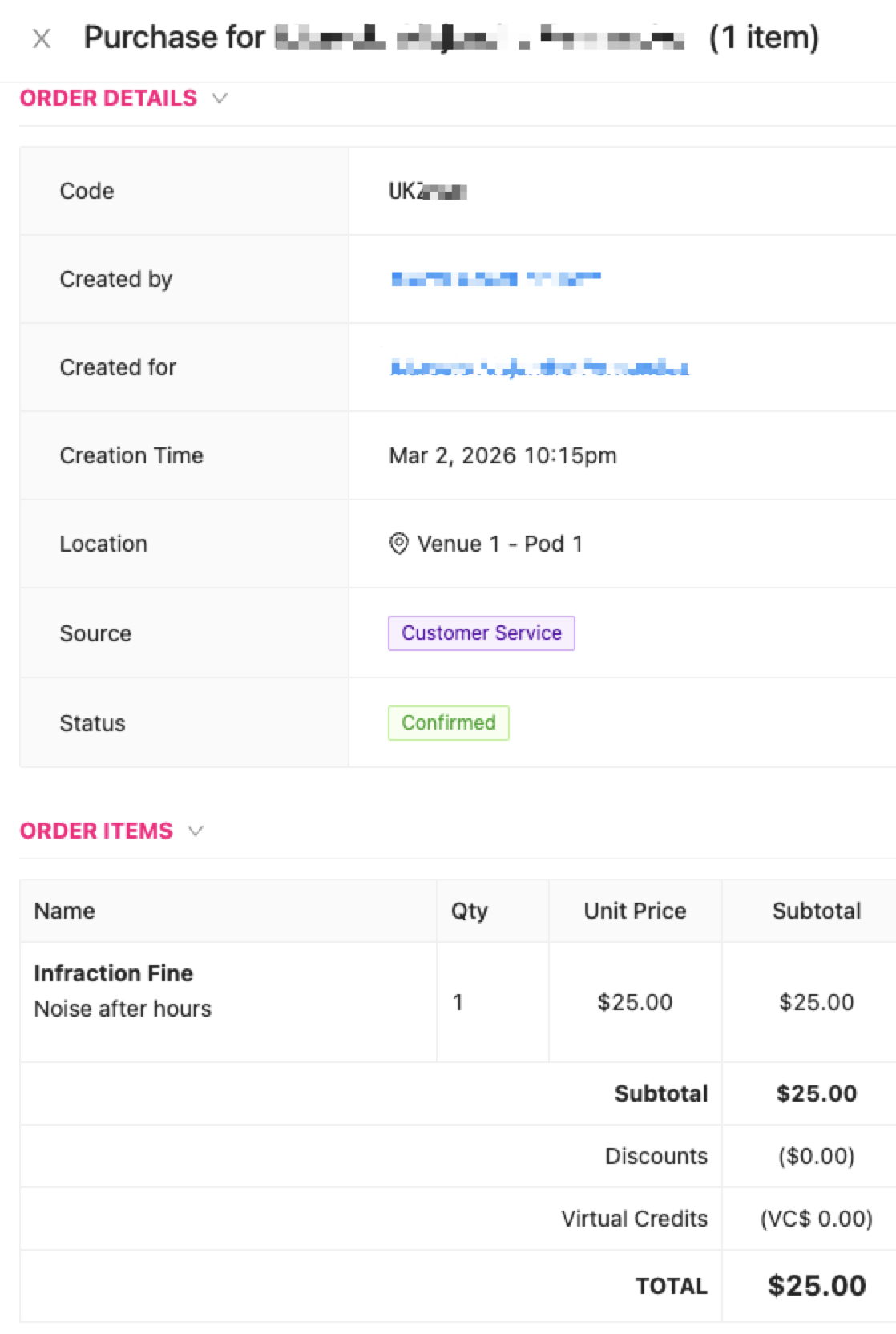Click the Noise after hours description

[123, 1009]
